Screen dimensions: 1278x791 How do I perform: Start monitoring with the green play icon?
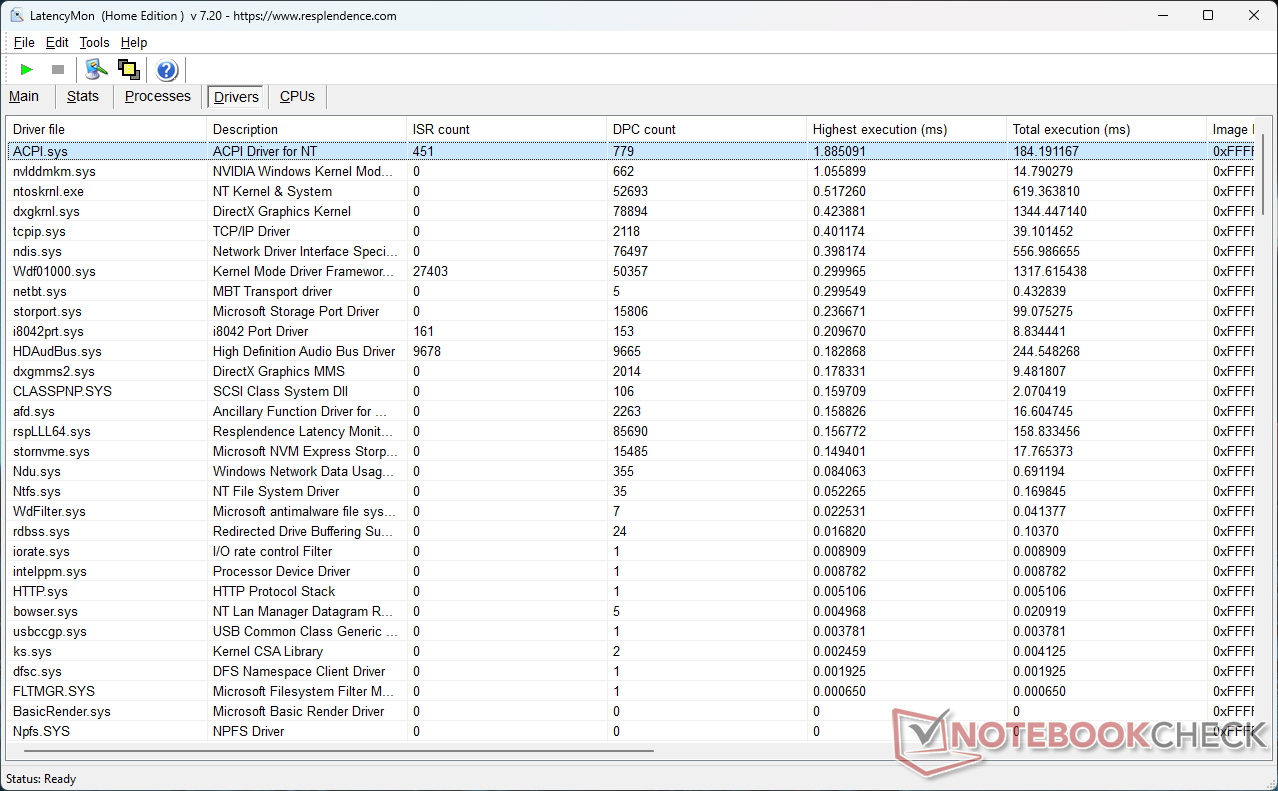27,69
